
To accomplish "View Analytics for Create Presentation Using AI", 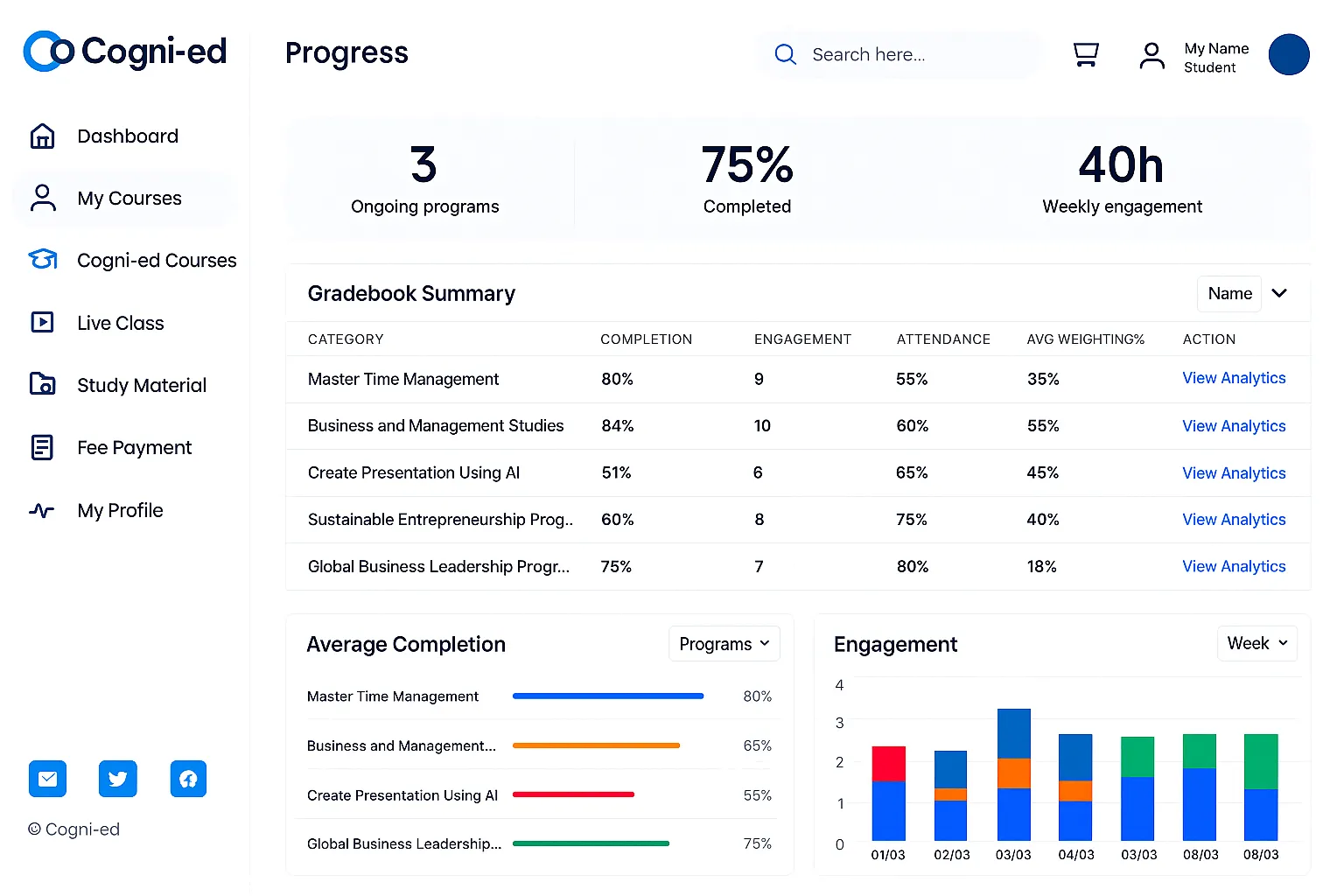I will pyautogui.click(x=1234, y=473).
